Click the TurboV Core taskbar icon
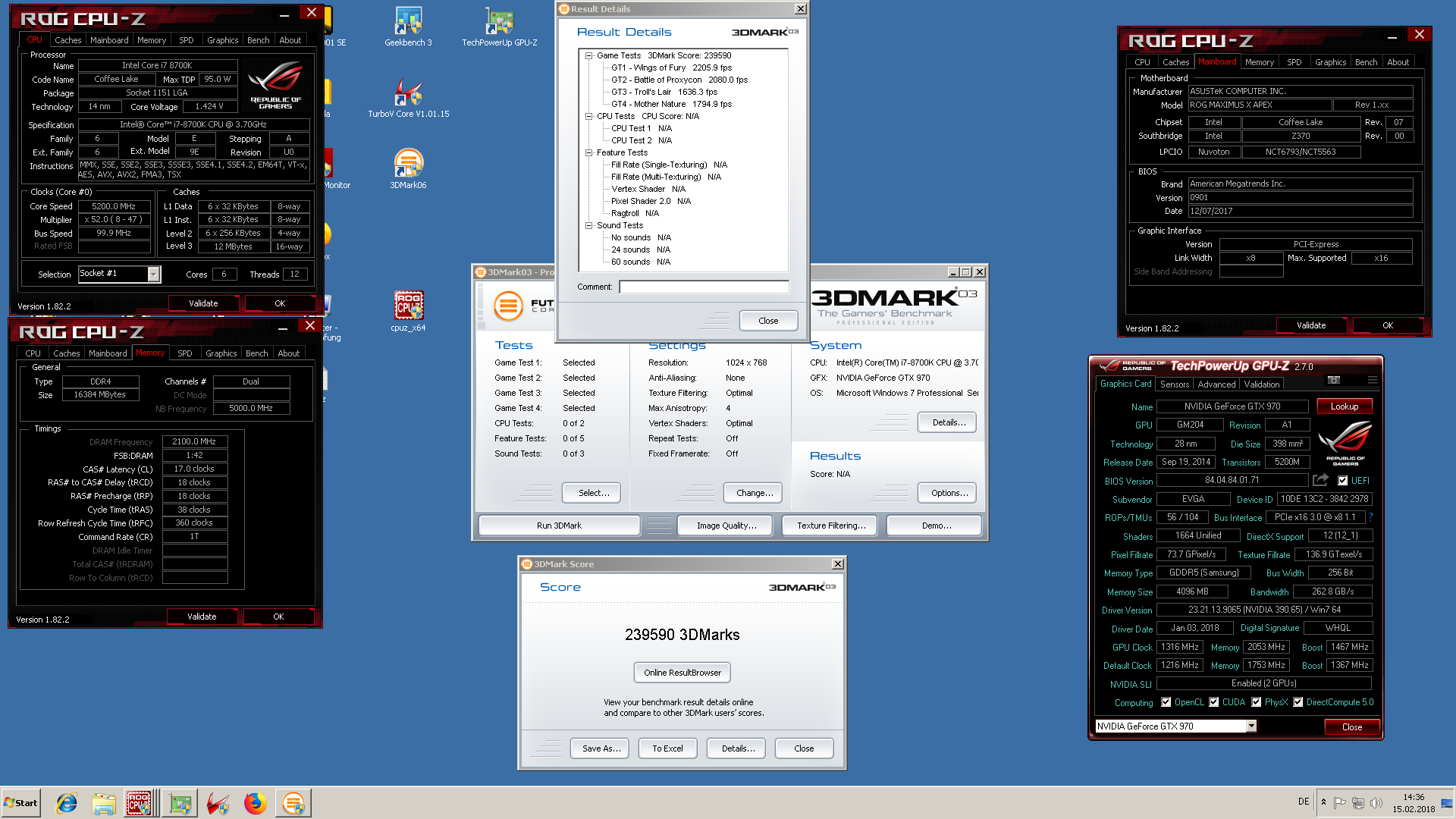1456x819 pixels. tap(218, 803)
